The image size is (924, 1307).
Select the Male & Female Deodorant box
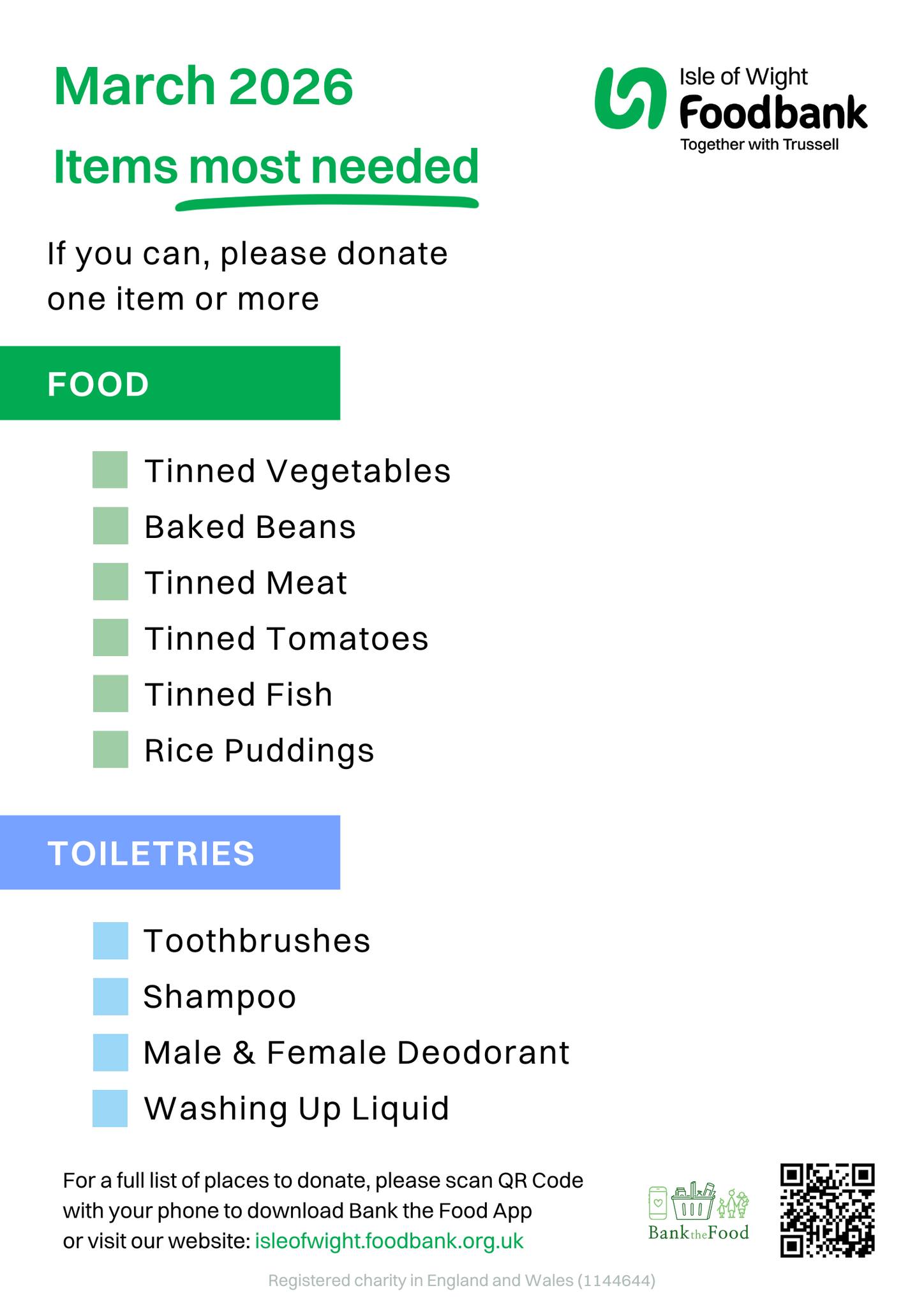(110, 1052)
